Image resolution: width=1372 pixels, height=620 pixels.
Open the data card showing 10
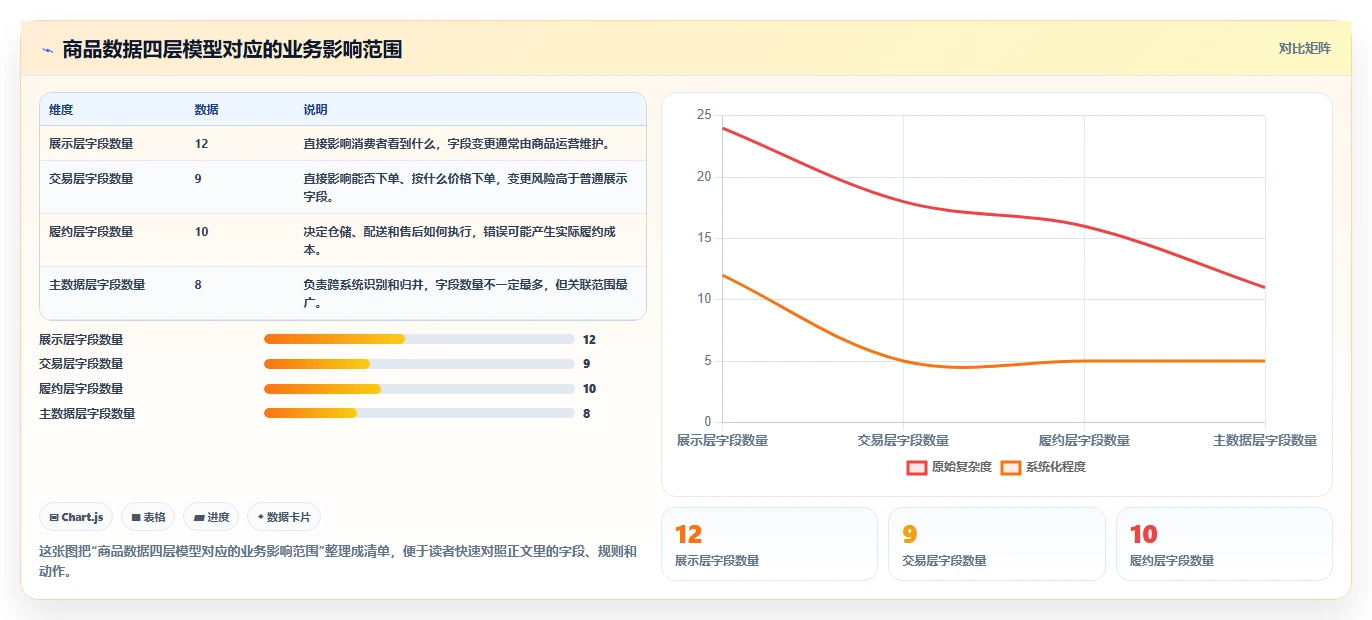click(1224, 544)
